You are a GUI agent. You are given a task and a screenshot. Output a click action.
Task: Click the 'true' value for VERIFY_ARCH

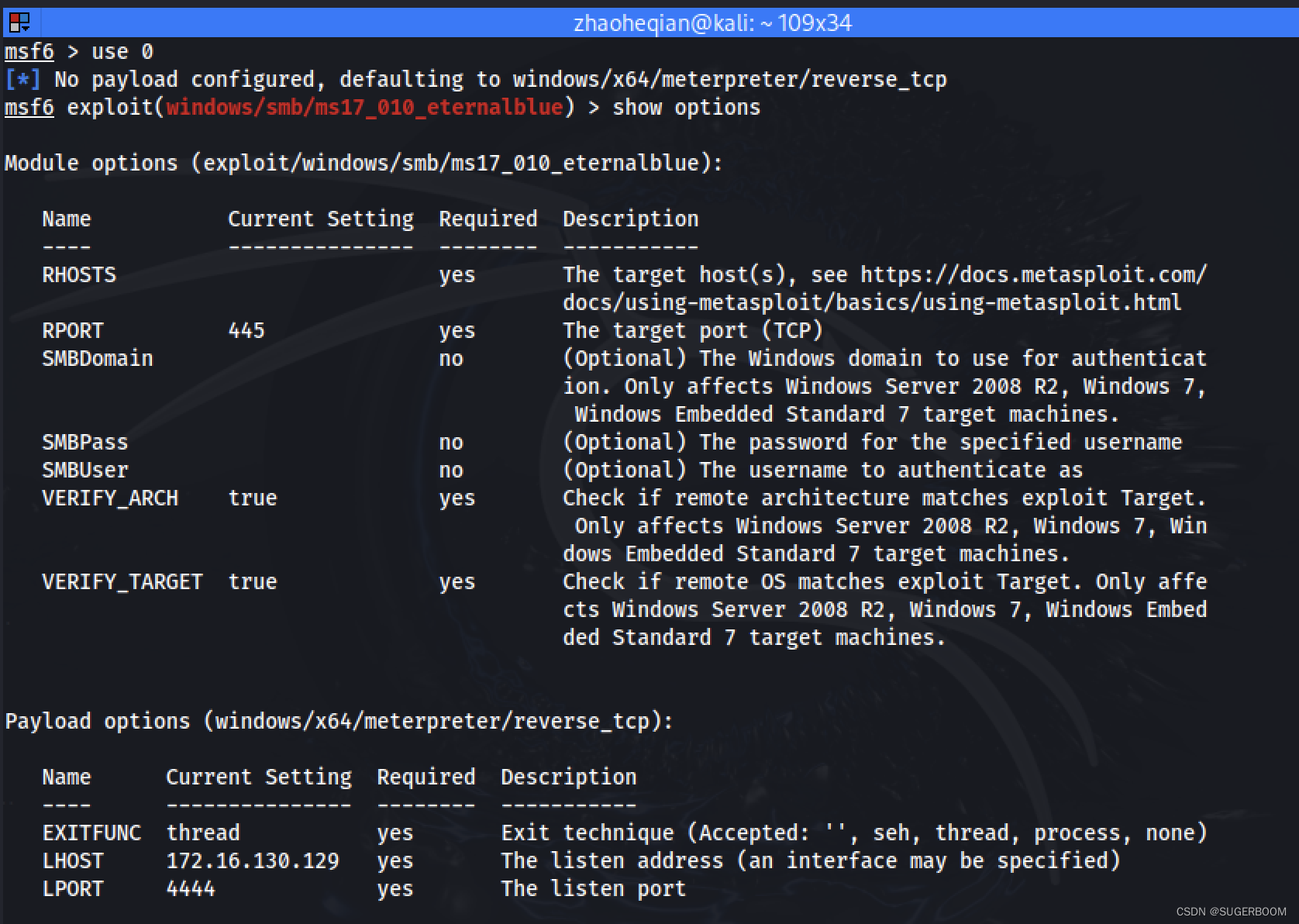253,498
